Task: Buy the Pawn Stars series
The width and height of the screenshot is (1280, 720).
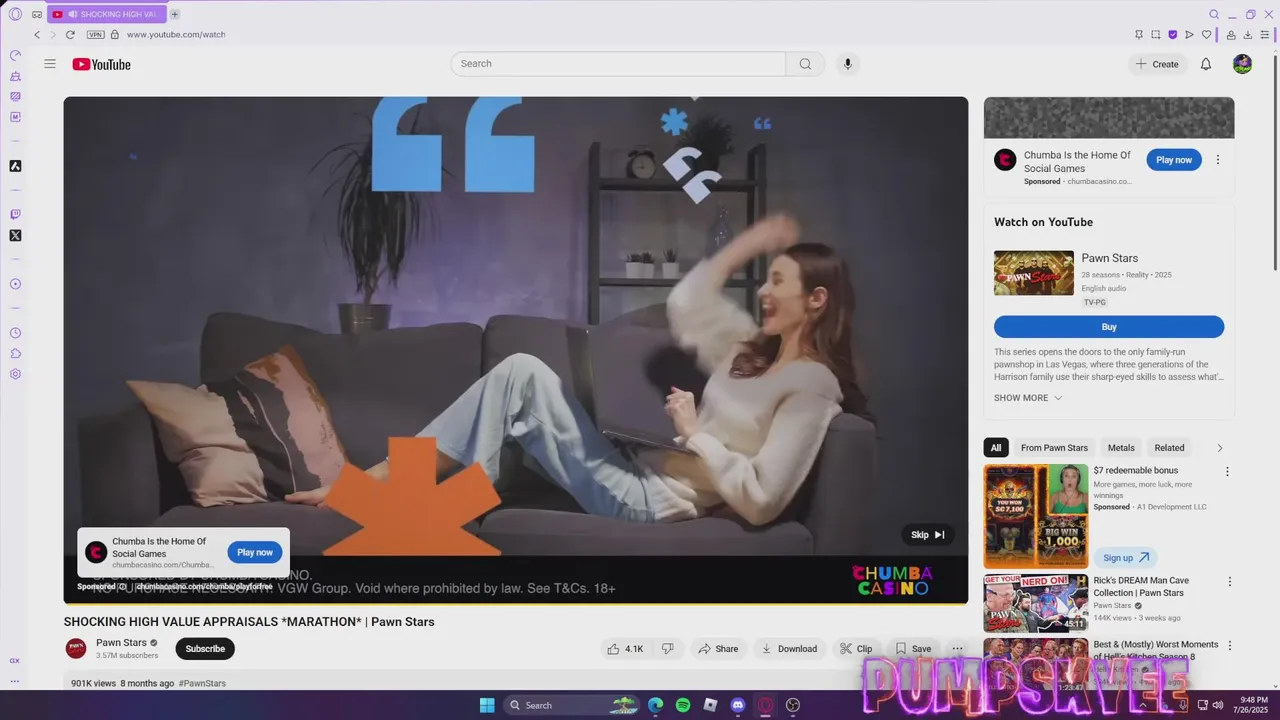Action: tap(1109, 327)
